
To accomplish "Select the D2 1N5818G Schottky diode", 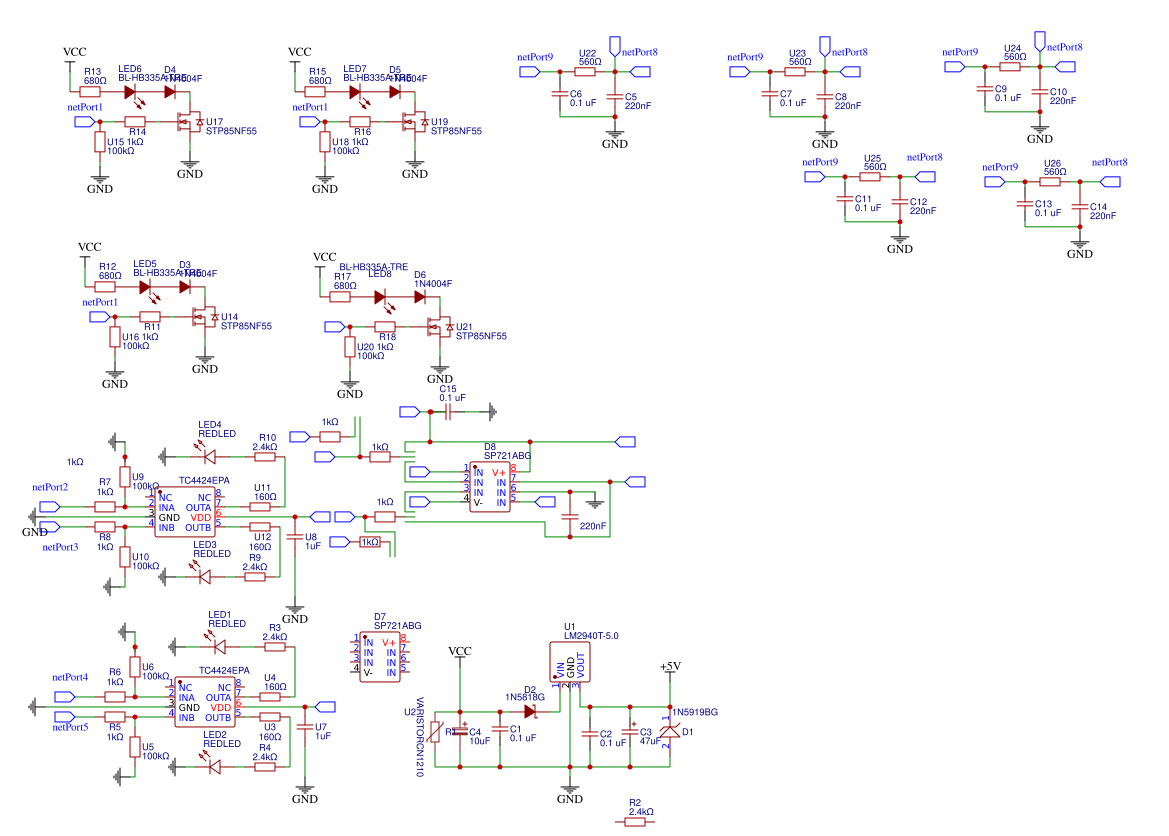I will tap(527, 710).
